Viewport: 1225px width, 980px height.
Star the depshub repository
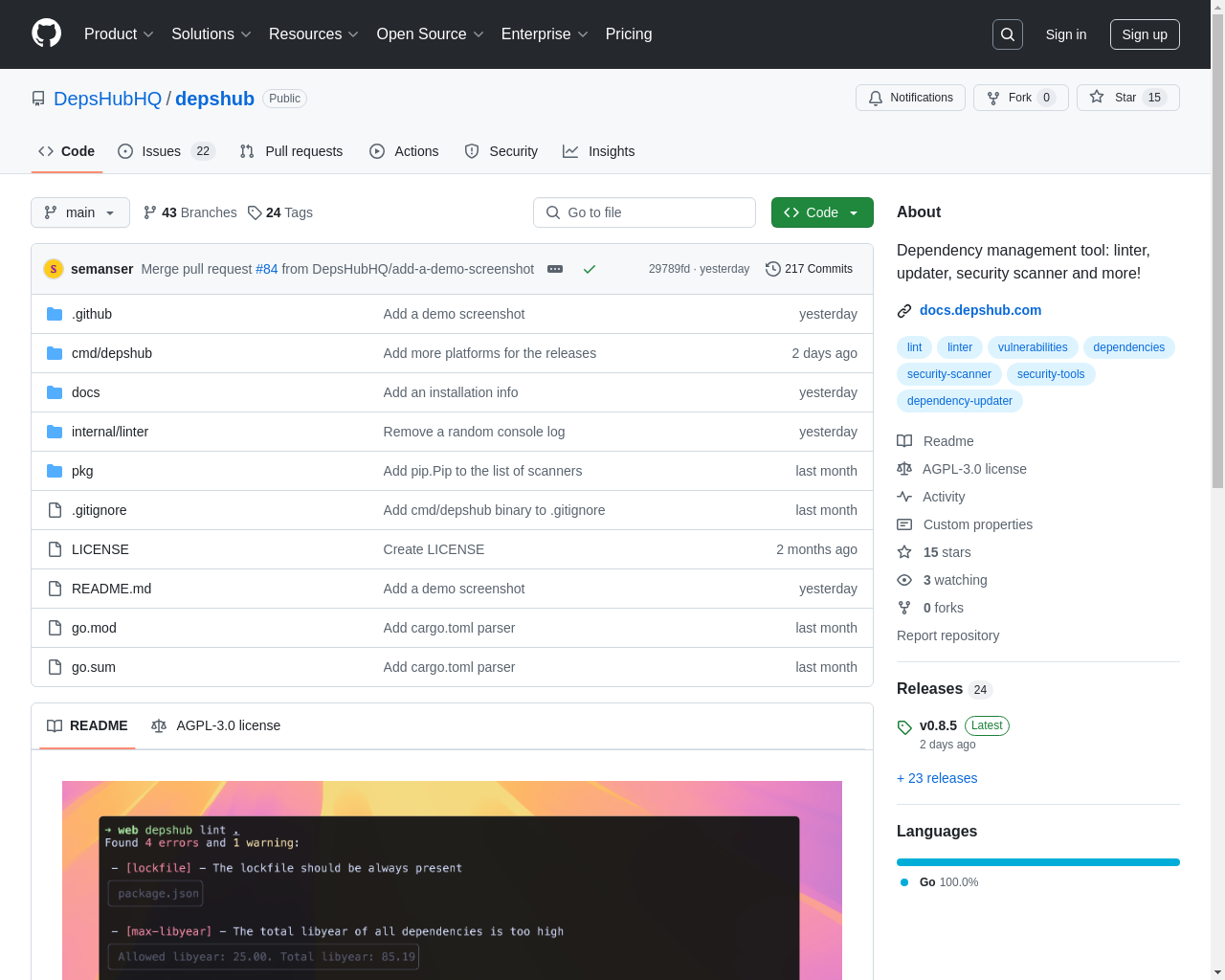tap(1127, 98)
